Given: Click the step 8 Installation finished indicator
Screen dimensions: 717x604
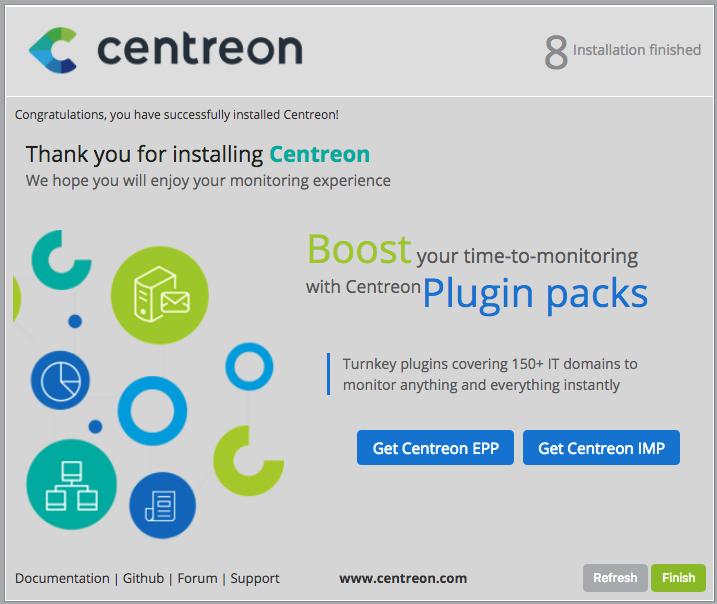Looking at the screenshot, I should click(622, 51).
